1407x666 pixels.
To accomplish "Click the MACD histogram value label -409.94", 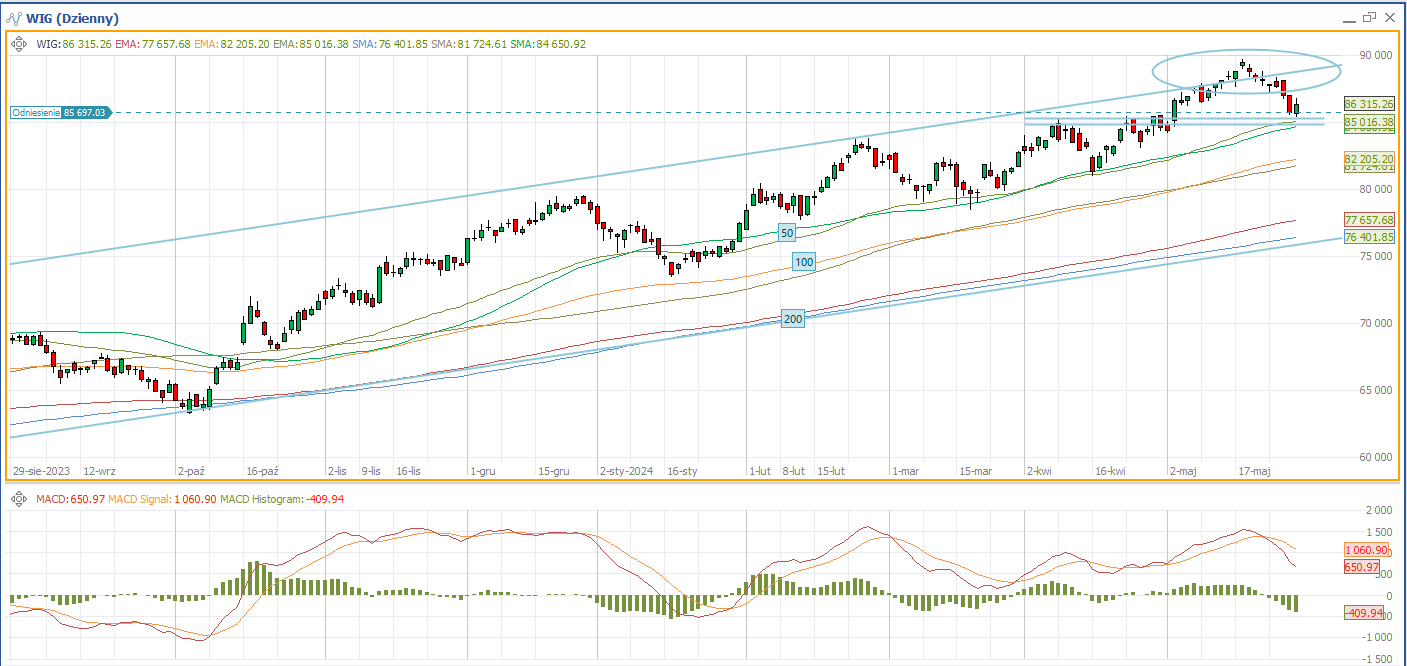I will (1363, 613).
